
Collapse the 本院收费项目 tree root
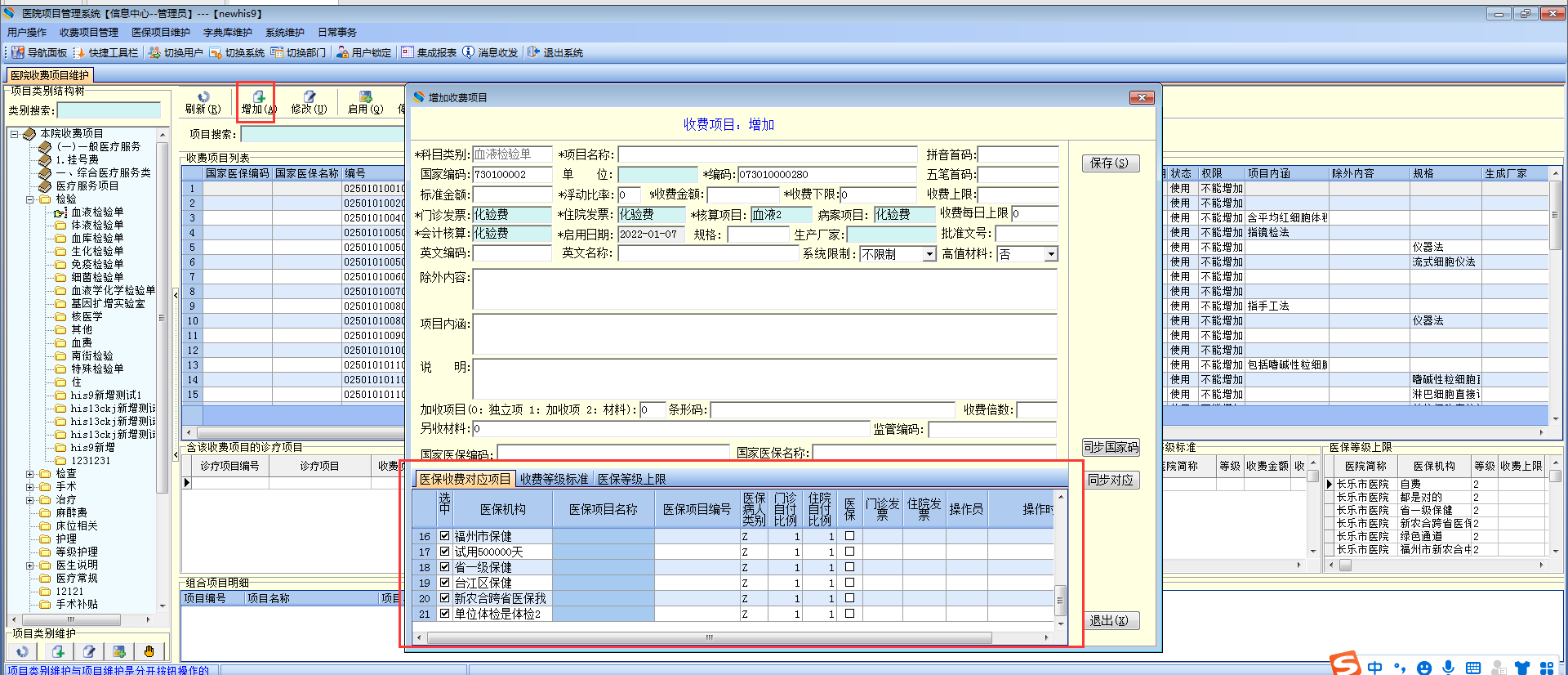15,133
